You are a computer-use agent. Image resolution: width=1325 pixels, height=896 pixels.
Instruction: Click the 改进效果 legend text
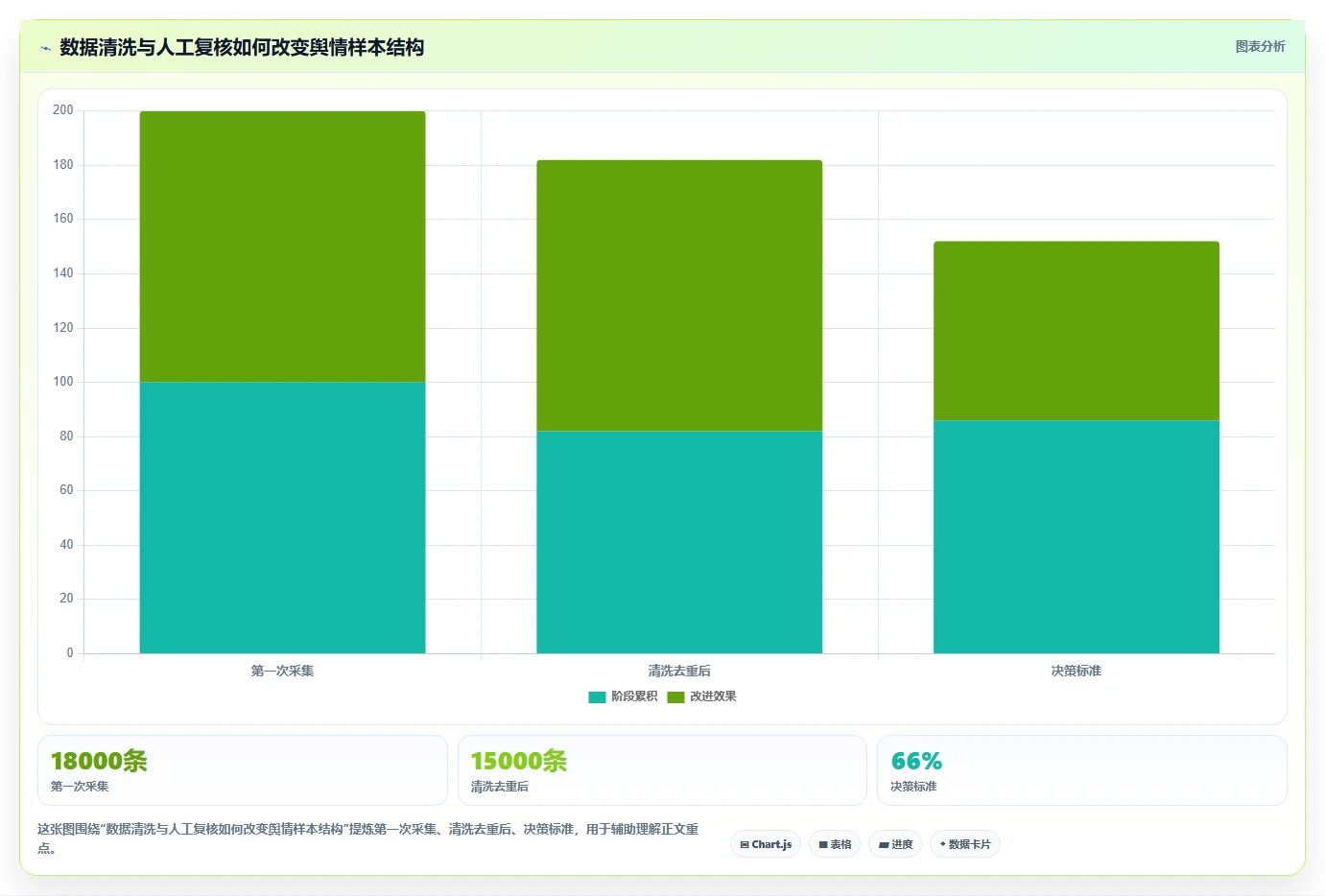coord(713,696)
